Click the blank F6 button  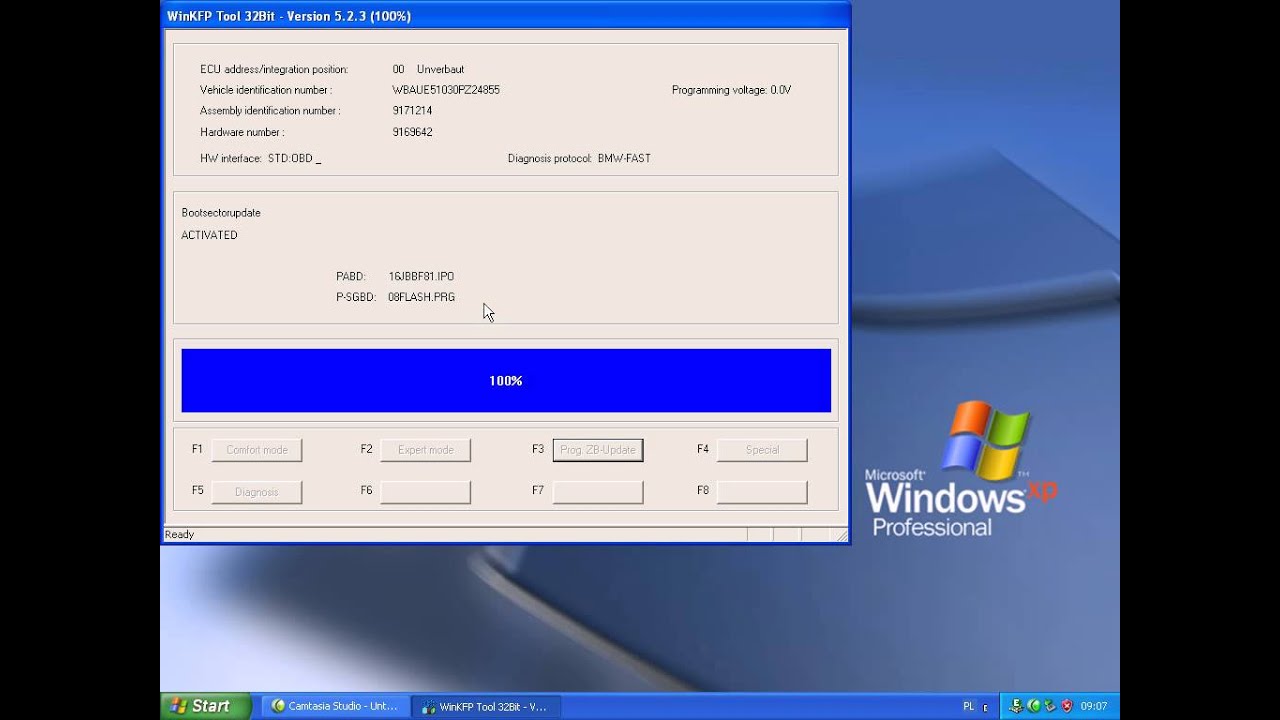click(x=426, y=492)
